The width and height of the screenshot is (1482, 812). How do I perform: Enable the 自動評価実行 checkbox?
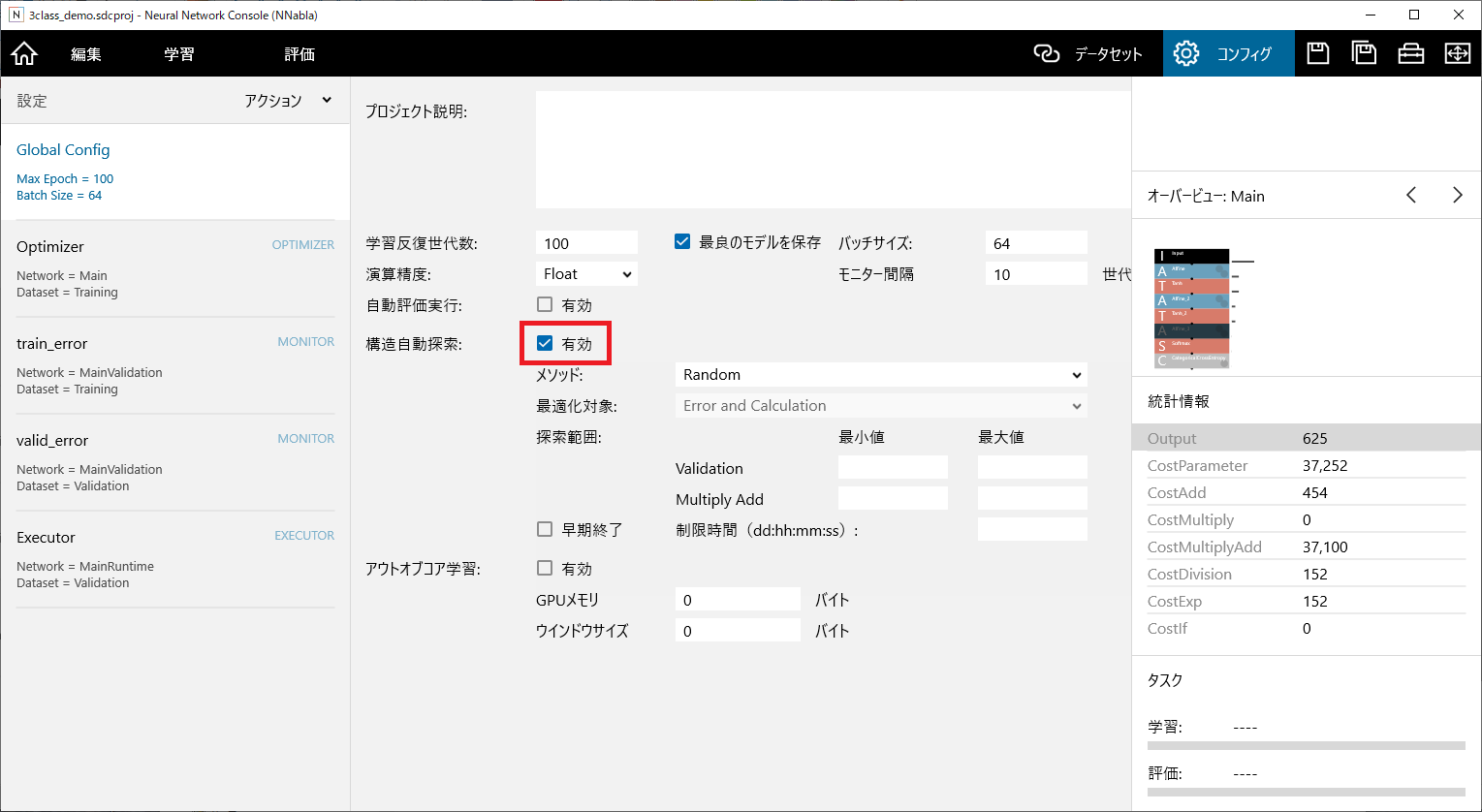545,305
